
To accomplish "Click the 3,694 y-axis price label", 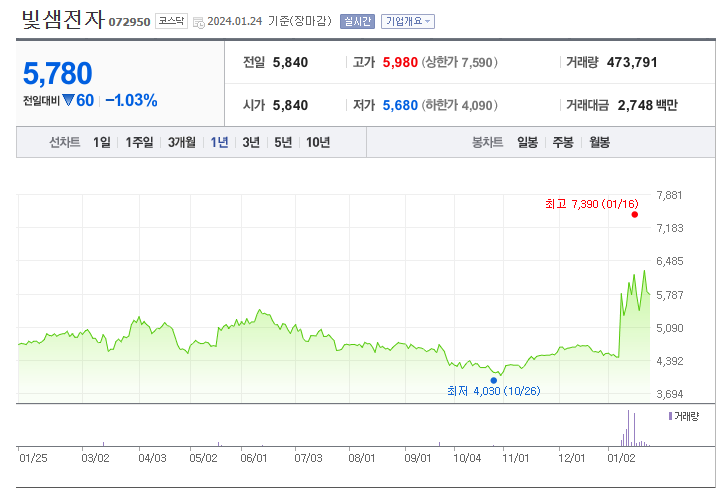I will pyautogui.click(x=669, y=394).
